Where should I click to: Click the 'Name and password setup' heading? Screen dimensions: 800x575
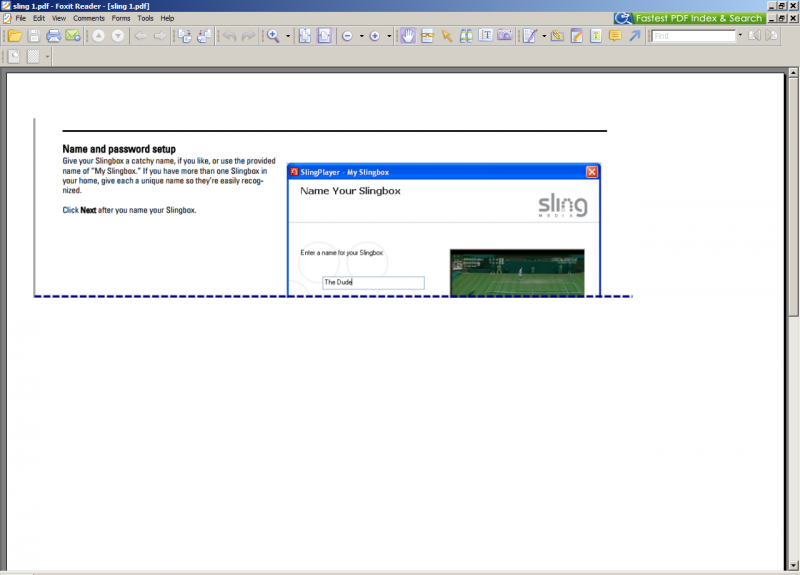119,149
